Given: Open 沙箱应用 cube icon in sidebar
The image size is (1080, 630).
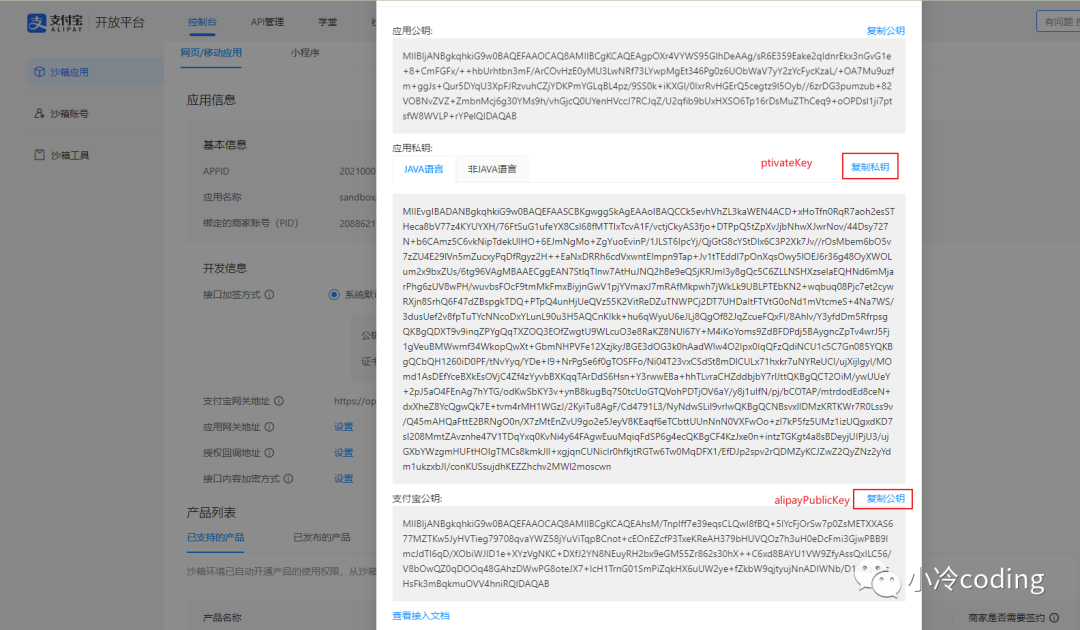Looking at the screenshot, I should pyautogui.click(x=39, y=72).
